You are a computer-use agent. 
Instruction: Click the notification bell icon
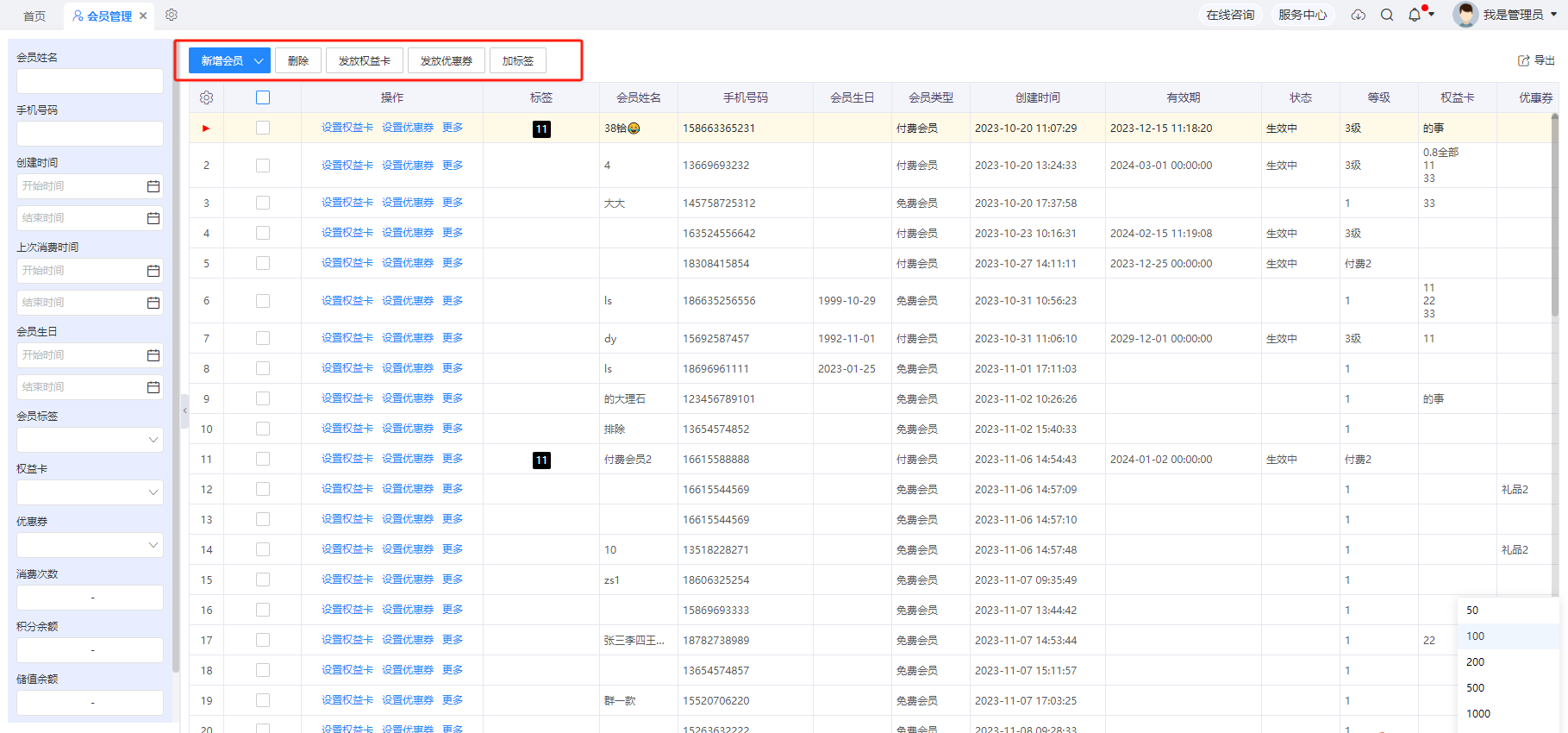(x=1415, y=15)
